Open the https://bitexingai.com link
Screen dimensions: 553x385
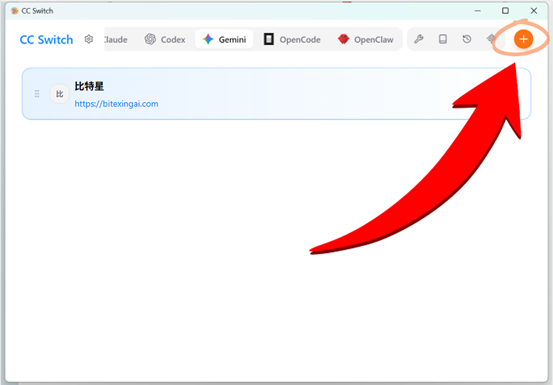tap(116, 104)
